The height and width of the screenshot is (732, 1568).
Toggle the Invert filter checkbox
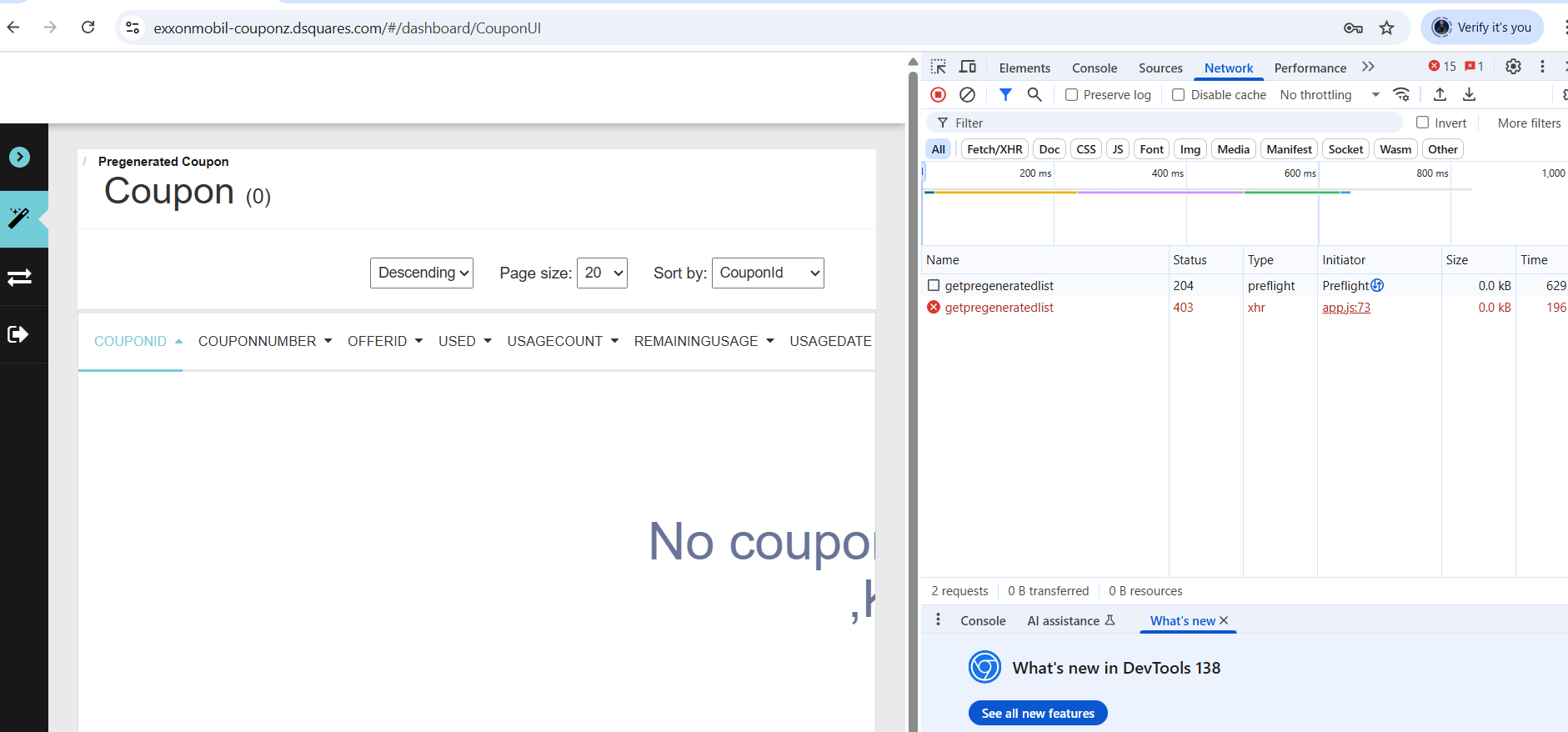click(1423, 123)
